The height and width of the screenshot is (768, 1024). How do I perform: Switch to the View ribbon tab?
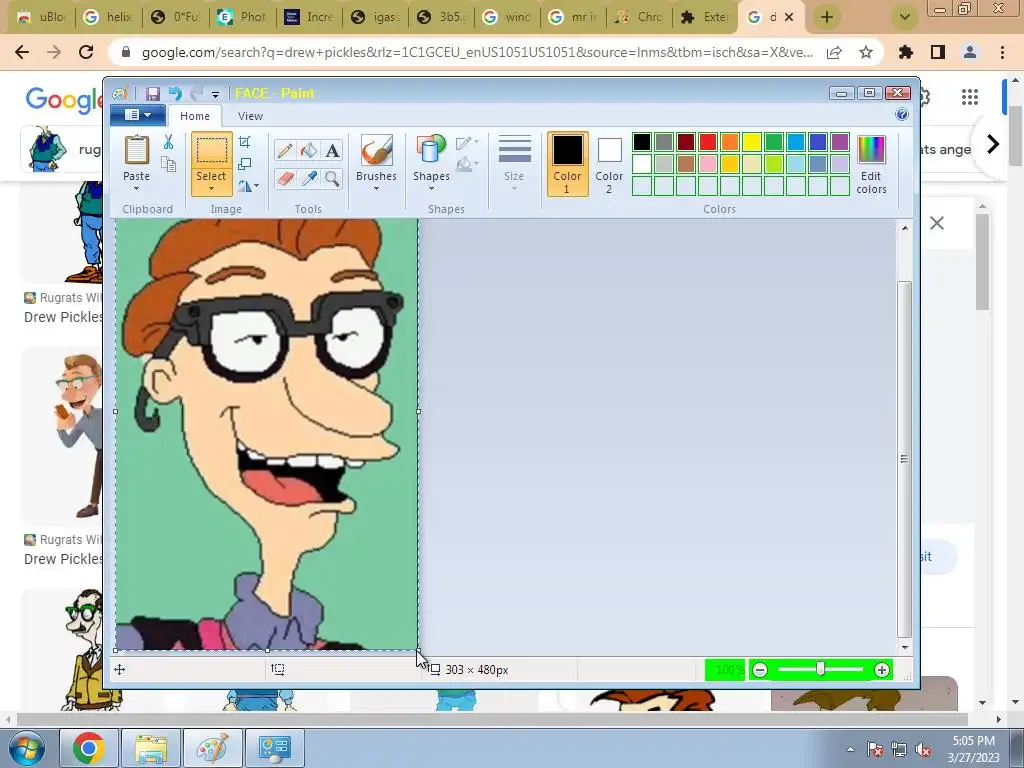click(x=250, y=116)
